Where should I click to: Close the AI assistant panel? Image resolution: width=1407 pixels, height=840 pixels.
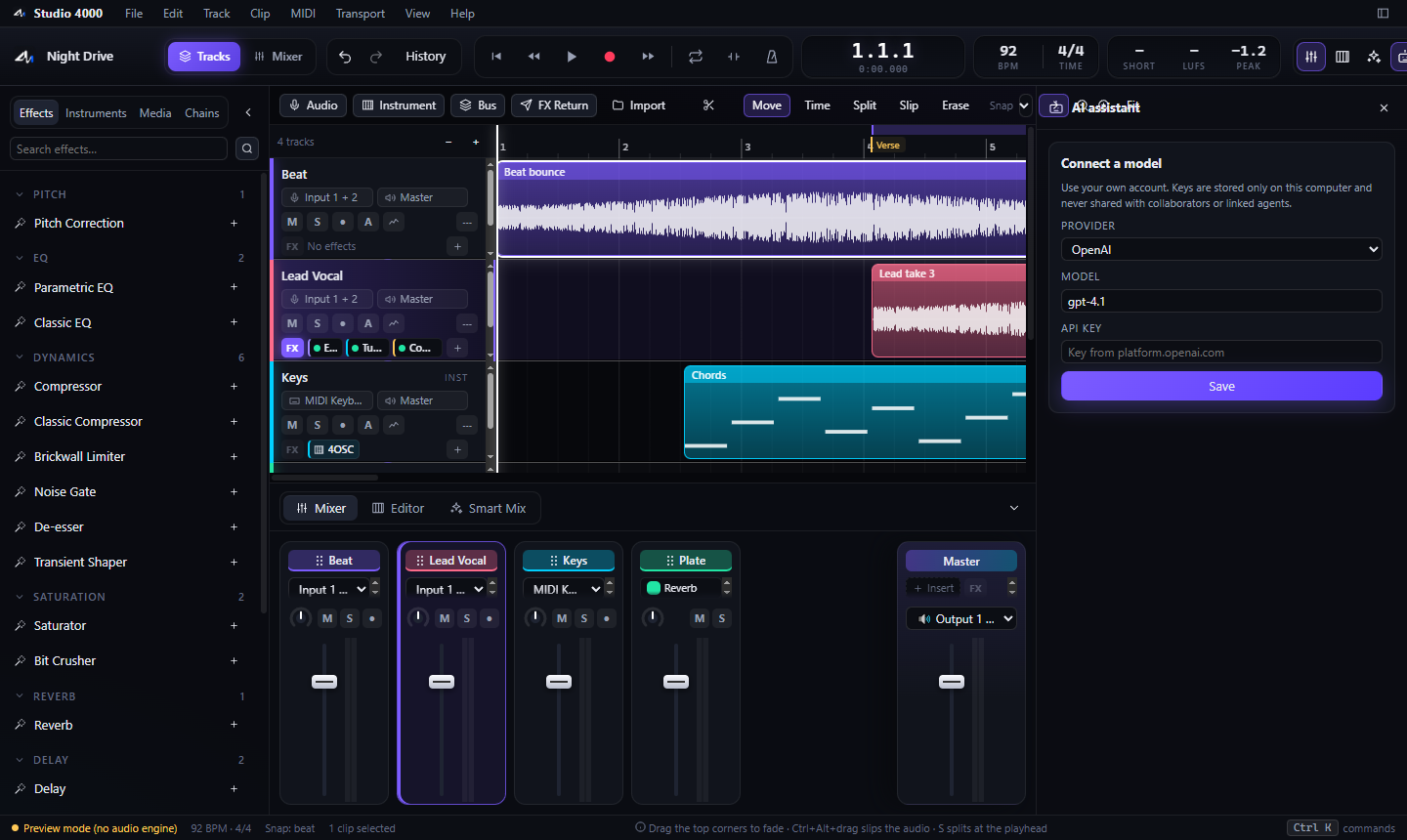pyautogui.click(x=1384, y=107)
